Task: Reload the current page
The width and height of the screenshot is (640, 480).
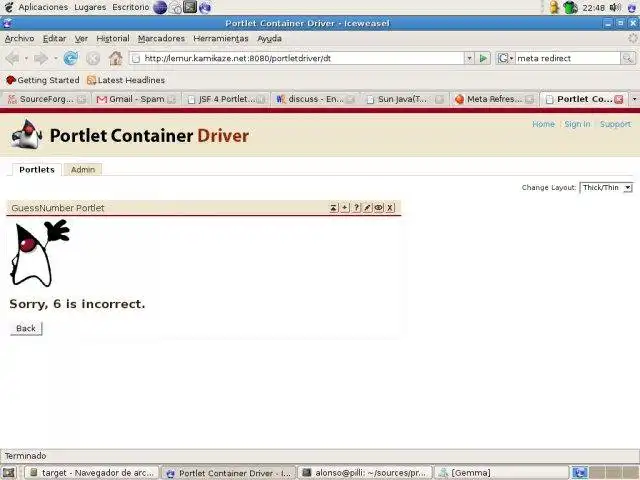Action: (71, 58)
